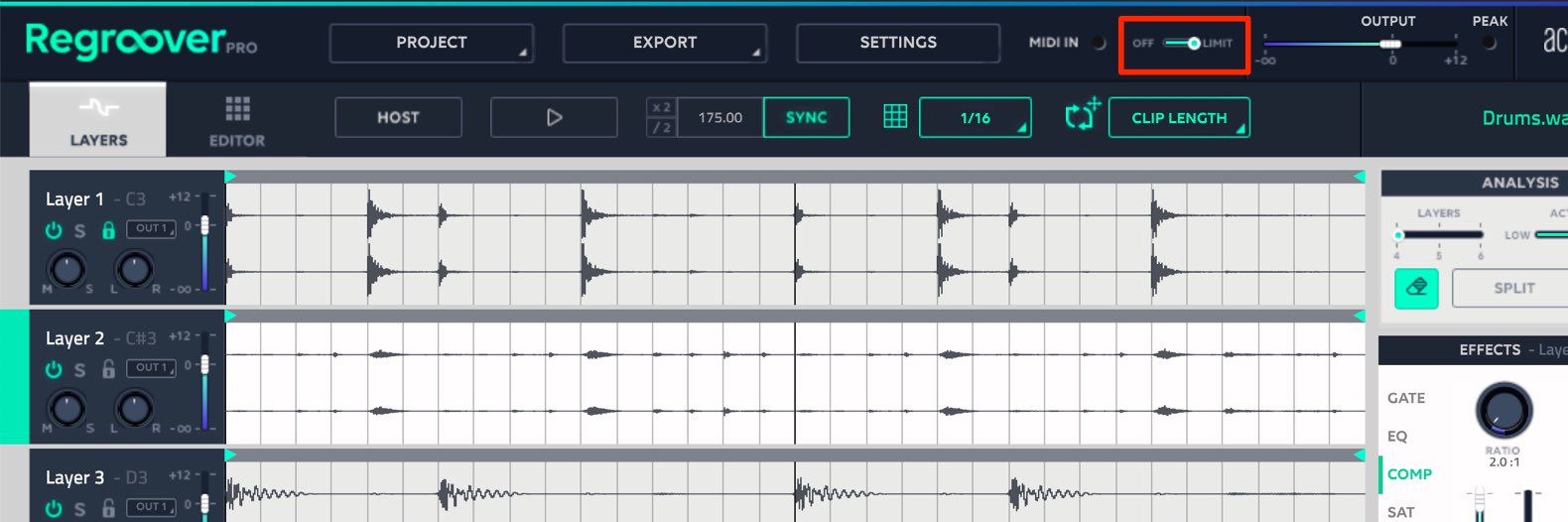The image size is (1568, 522).
Task: Click the HOST sync button
Action: pos(398,117)
